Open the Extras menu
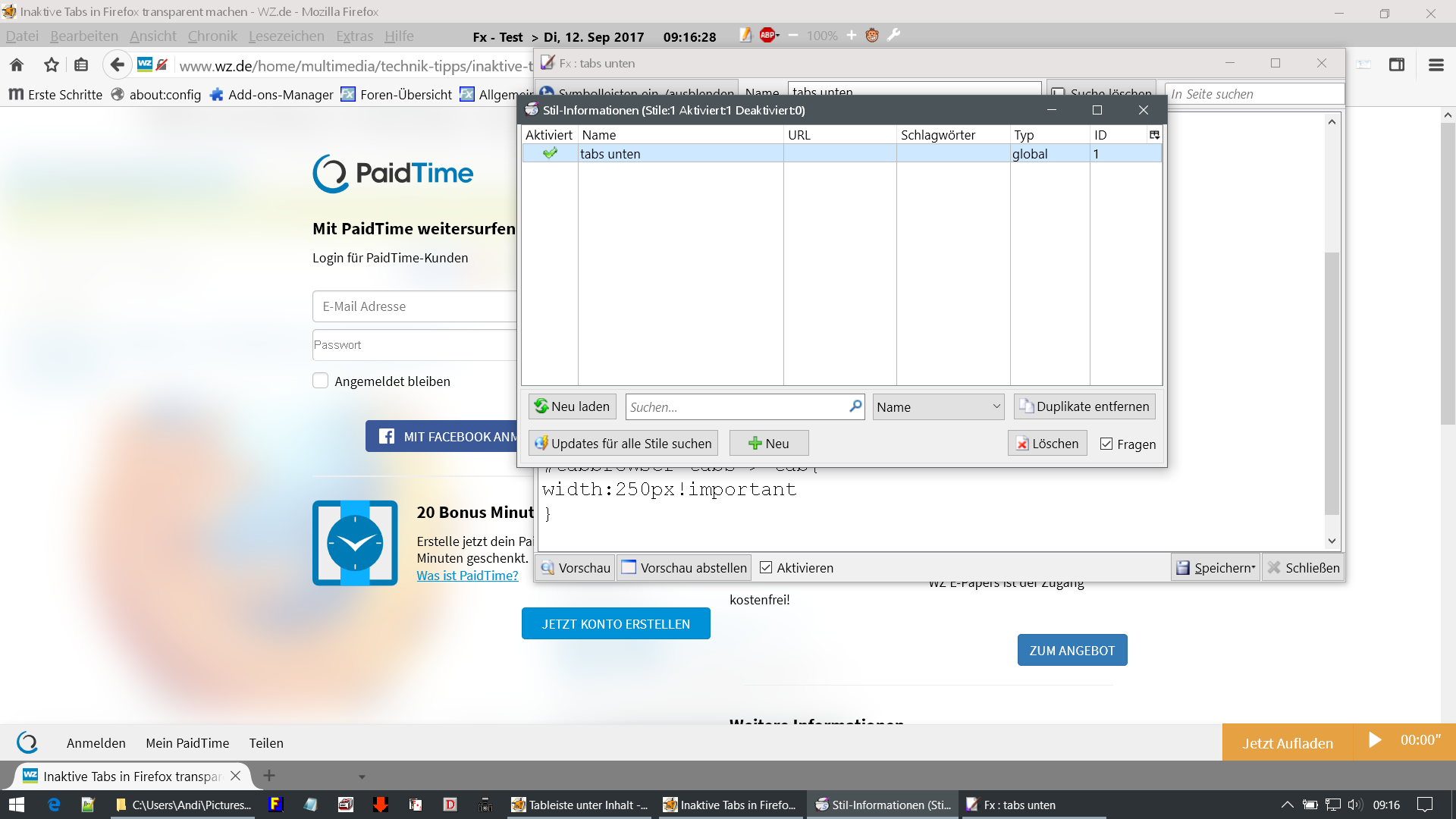Screen dimensions: 1456x819 click(354, 36)
